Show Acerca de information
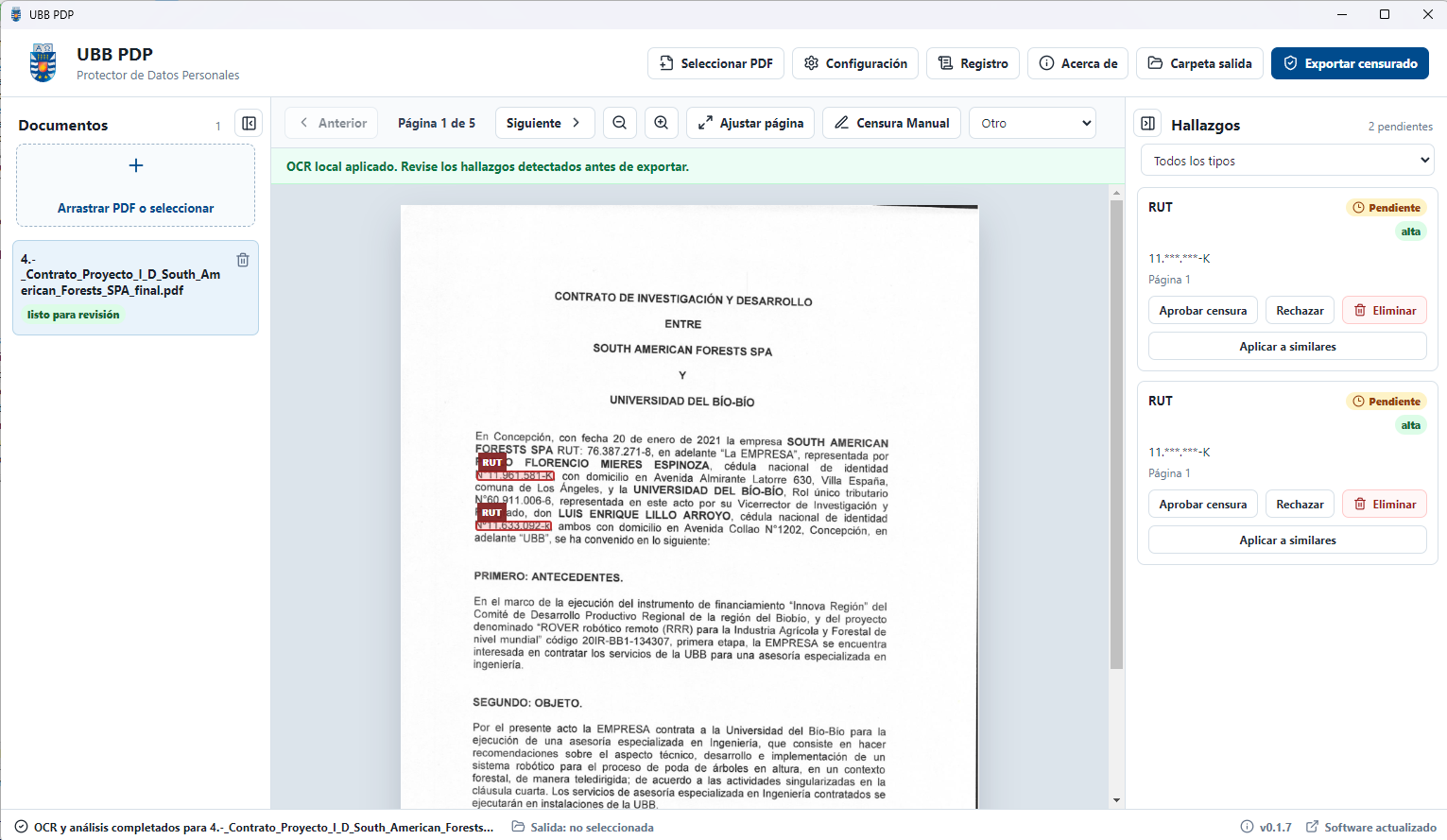 (x=1078, y=63)
